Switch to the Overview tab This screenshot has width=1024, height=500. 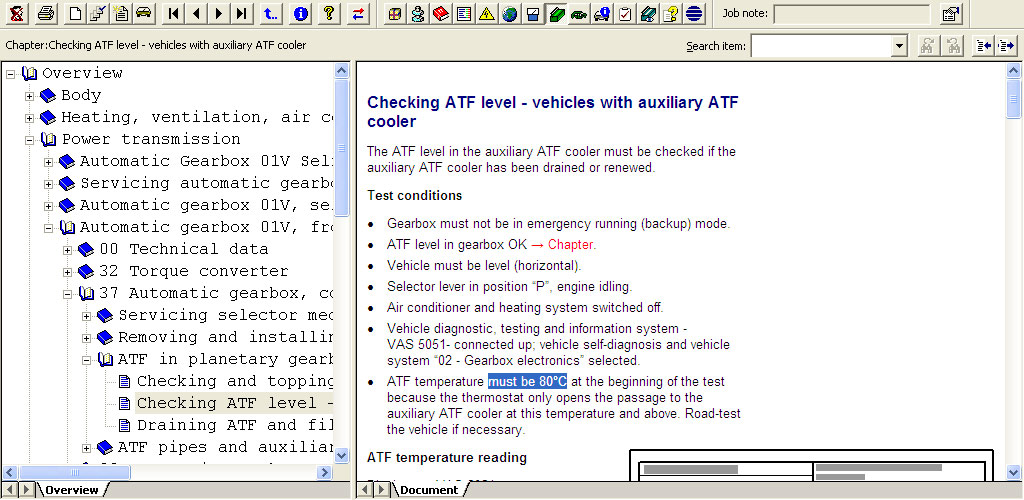[71, 490]
